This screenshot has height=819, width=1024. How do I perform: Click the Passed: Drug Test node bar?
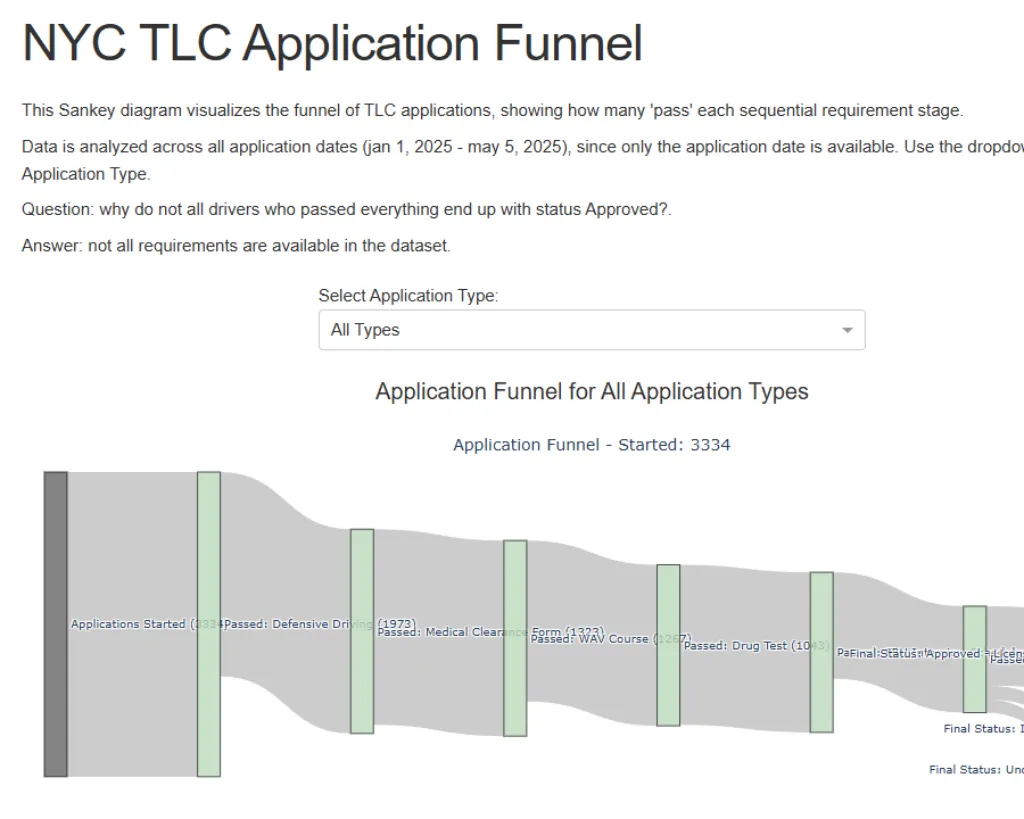668,645
